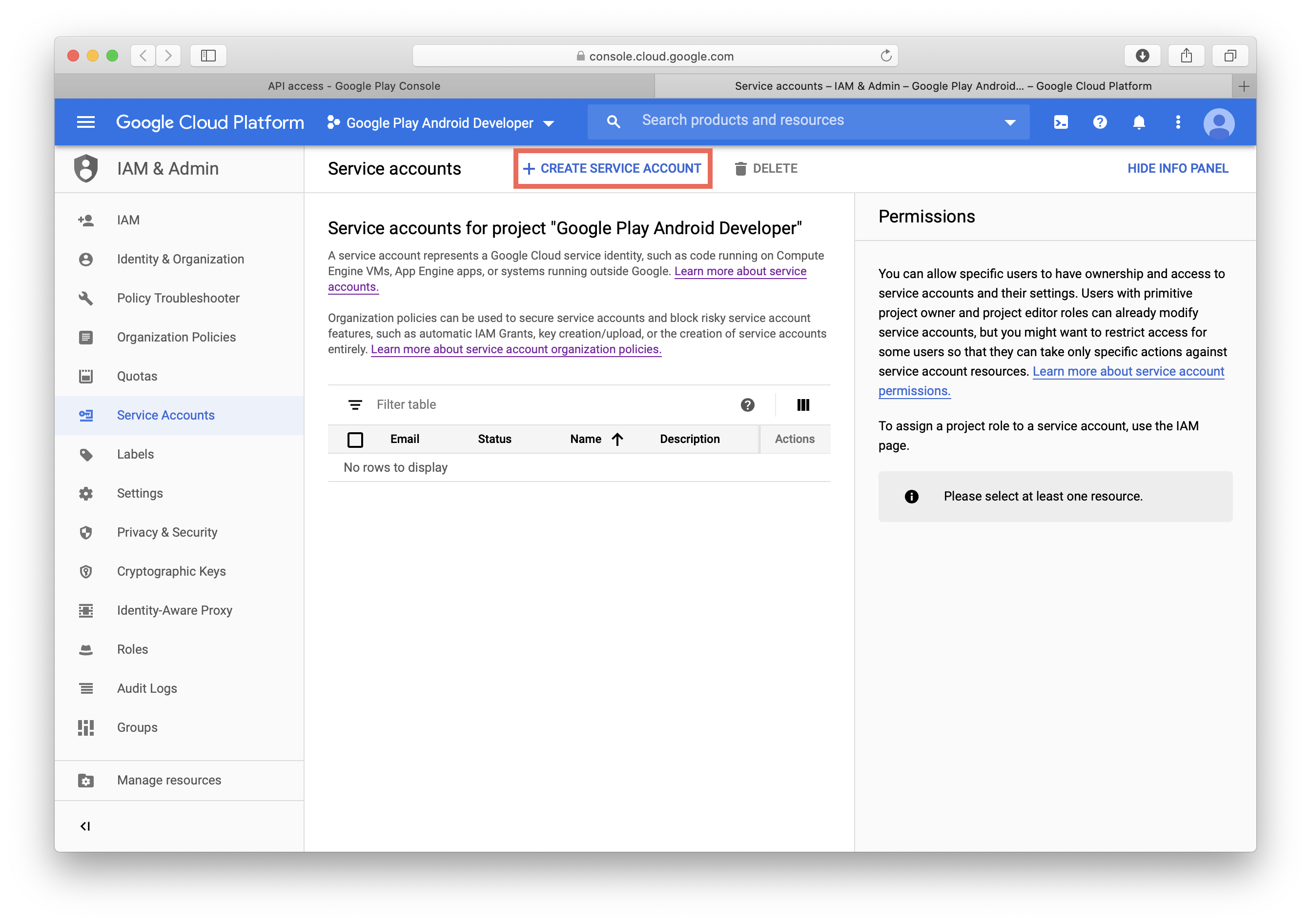Viewport: 1311px width, 924px height.
Task: Click the user account avatar
Action: click(x=1218, y=123)
